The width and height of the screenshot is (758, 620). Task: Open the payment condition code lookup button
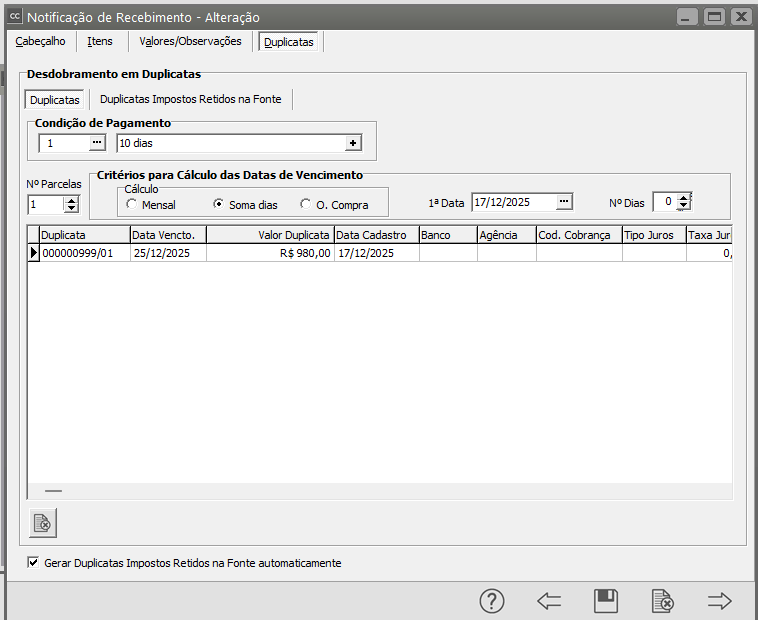click(x=96, y=143)
